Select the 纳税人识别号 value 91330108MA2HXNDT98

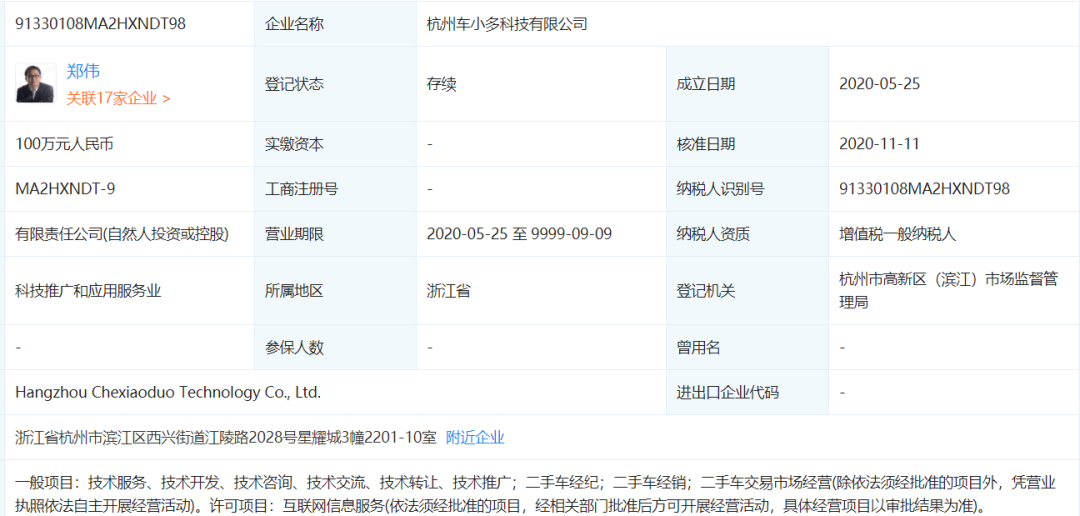coord(924,189)
